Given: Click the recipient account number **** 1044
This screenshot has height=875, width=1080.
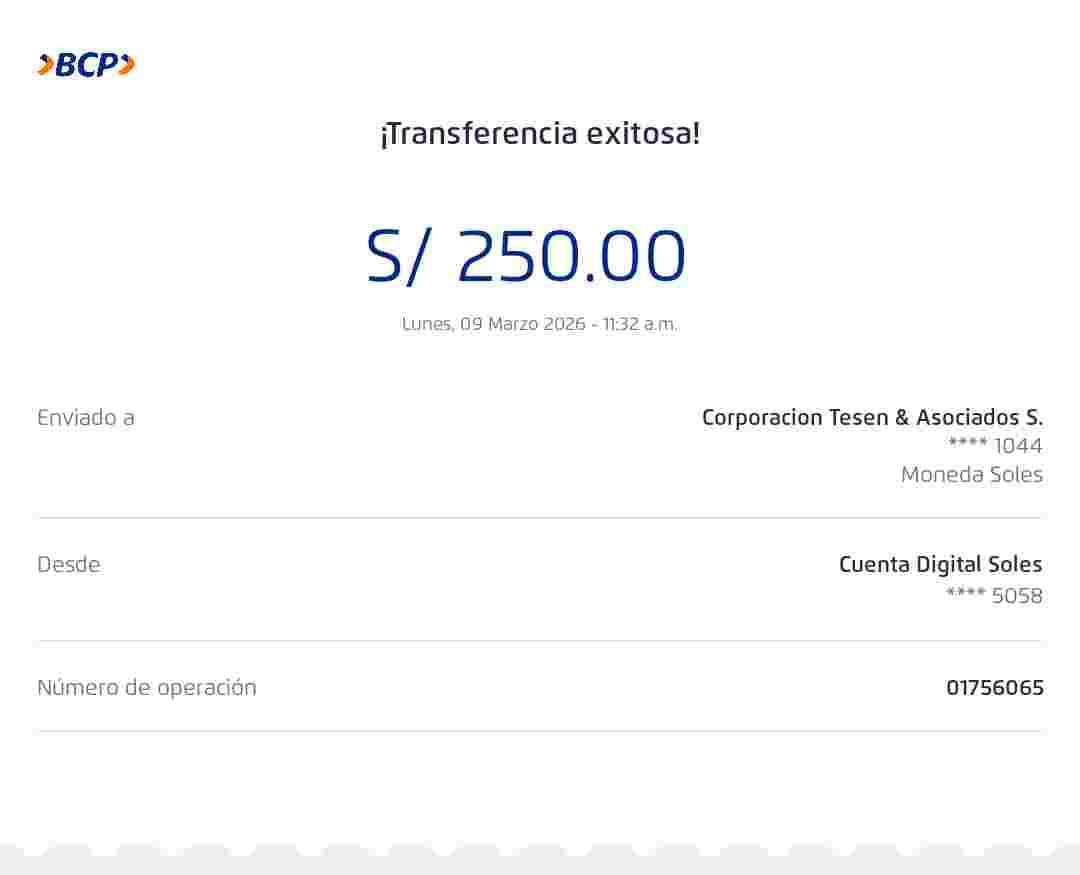Looking at the screenshot, I should 995,445.
